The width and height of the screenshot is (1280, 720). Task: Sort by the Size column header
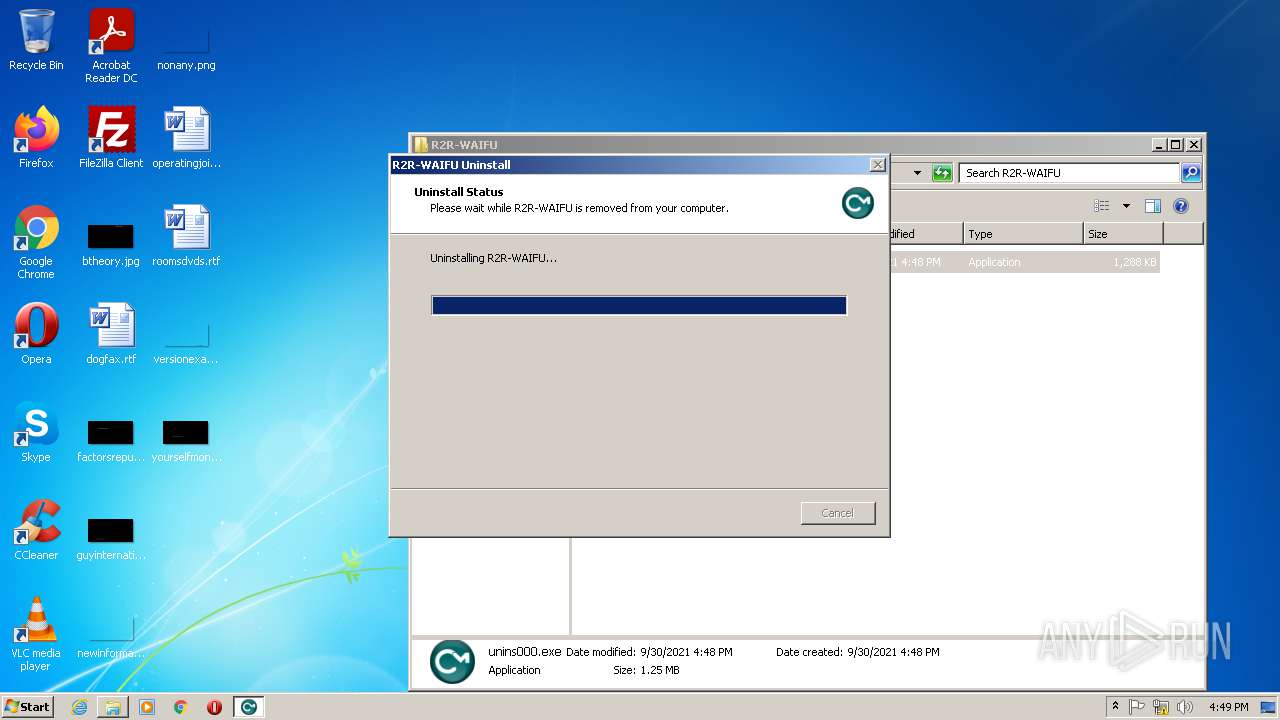click(x=1123, y=234)
